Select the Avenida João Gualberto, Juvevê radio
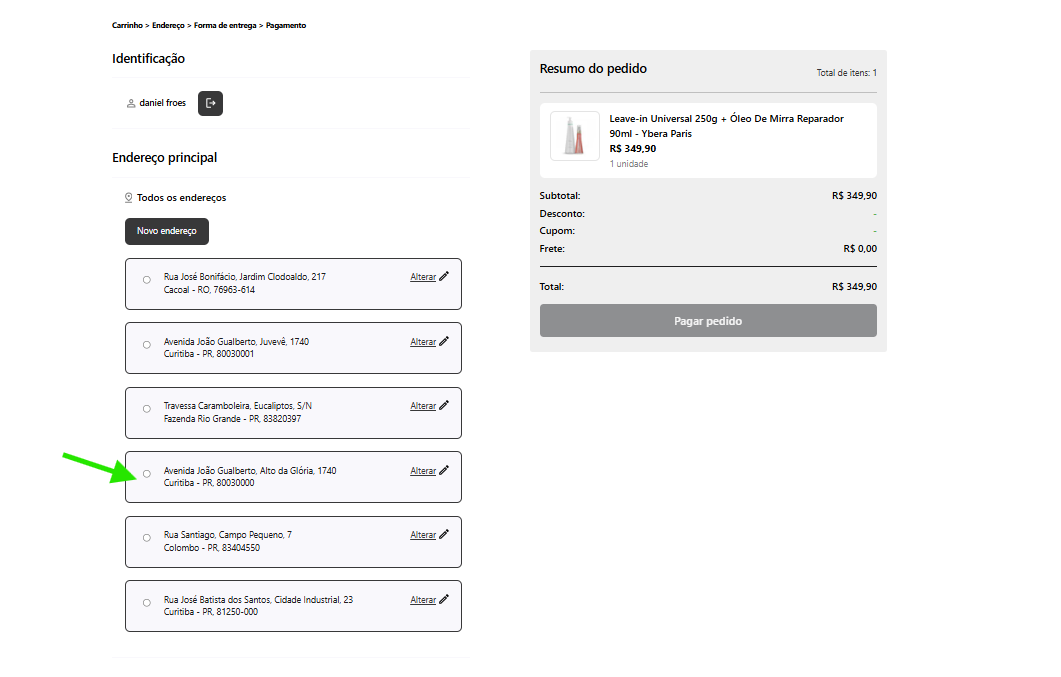Image resolution: width=1061 pixels, height=677 pixels. (147, 345)
